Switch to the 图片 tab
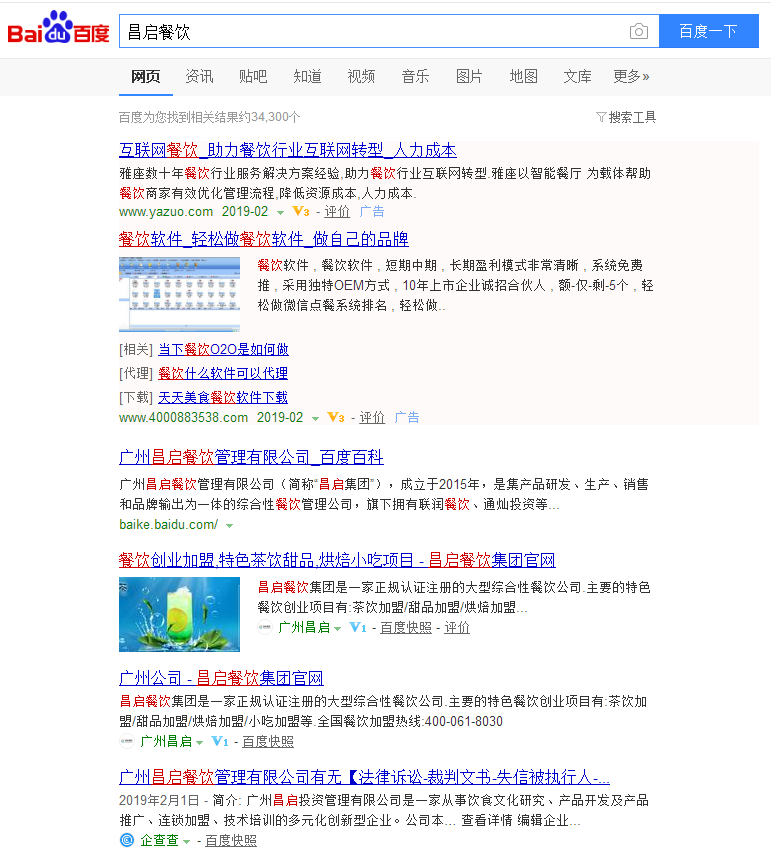This screenshot has height=853, width=771. point(469,77)
